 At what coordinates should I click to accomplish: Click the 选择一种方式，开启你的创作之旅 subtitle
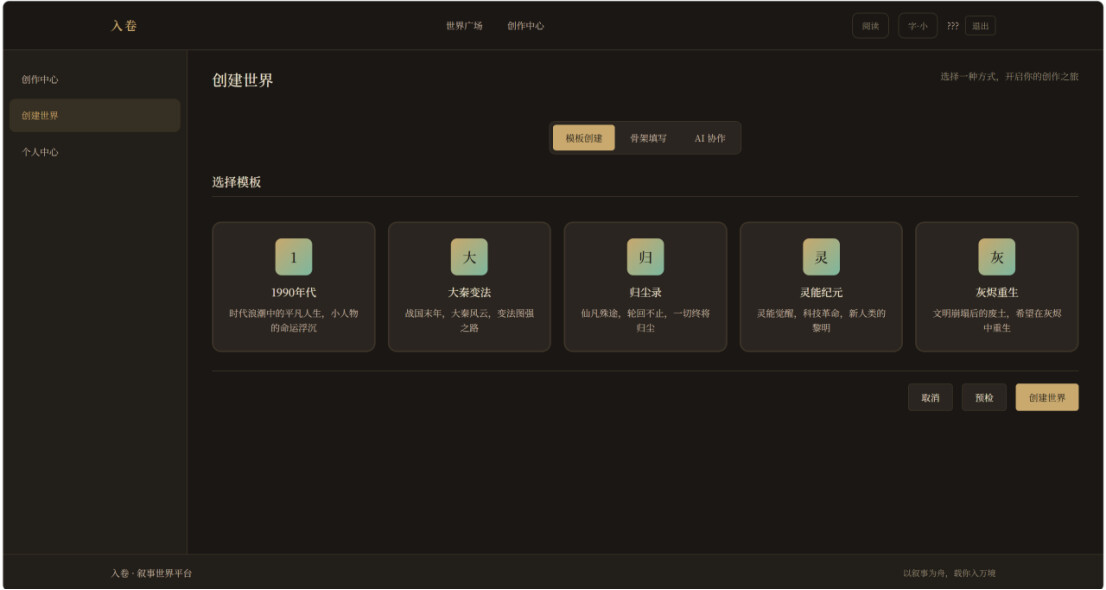(1009, 77)
